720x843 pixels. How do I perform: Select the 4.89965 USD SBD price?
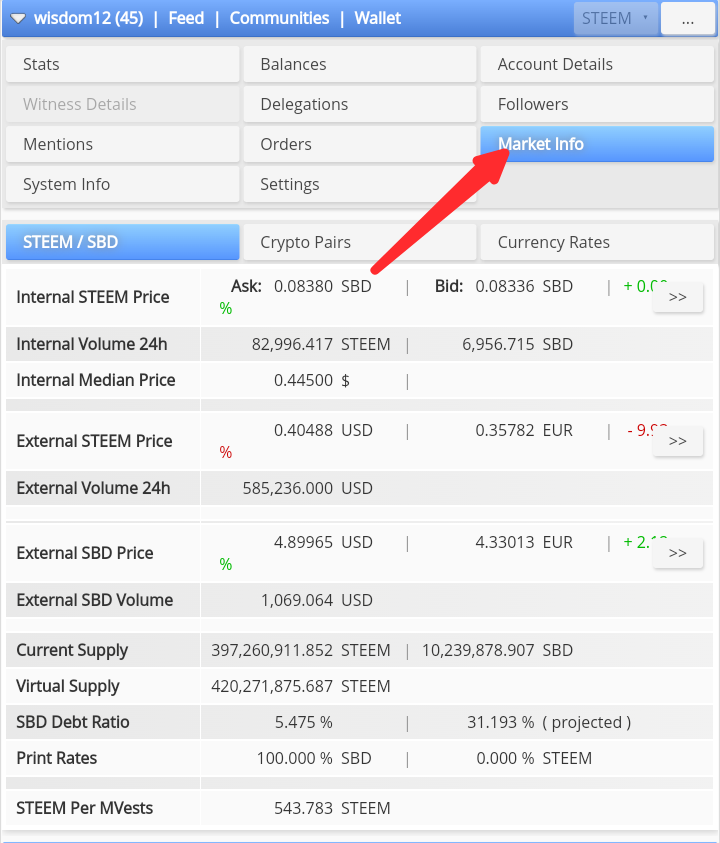pyautogui.click(x=323, y=542)
